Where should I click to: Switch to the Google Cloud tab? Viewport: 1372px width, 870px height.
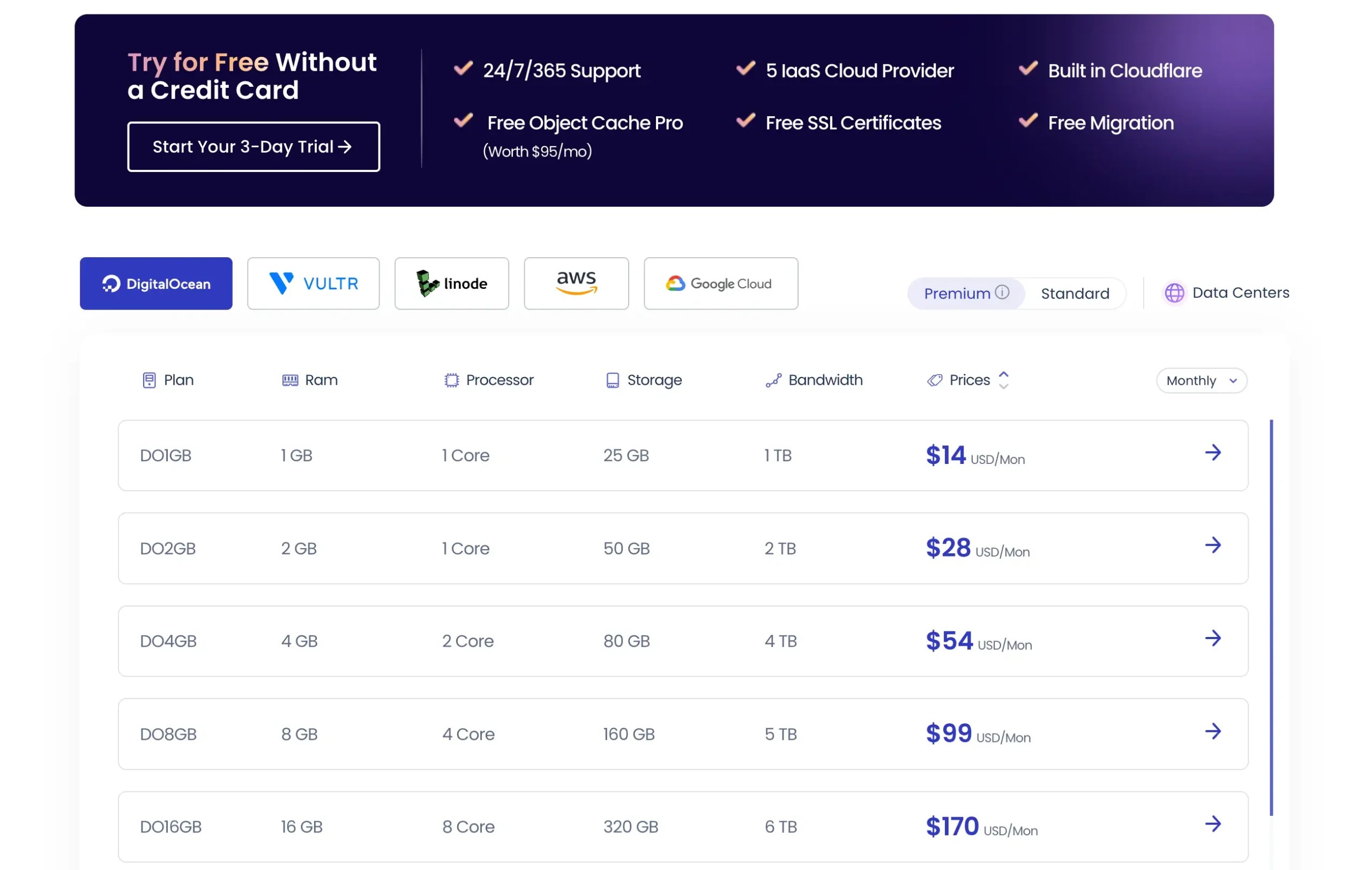coord(720,283)
